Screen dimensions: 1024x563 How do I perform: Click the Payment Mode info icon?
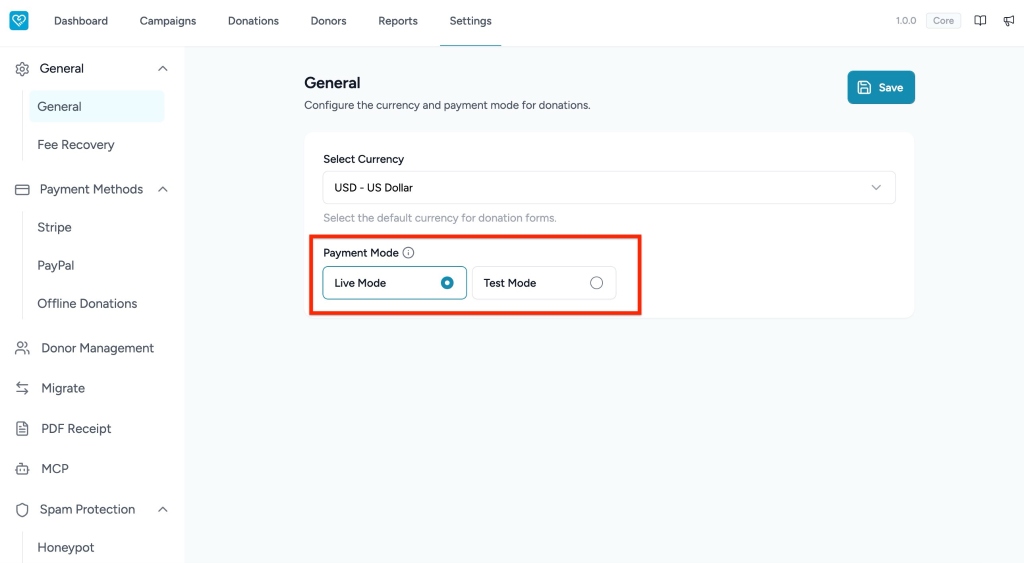click(x=408, y=253)
